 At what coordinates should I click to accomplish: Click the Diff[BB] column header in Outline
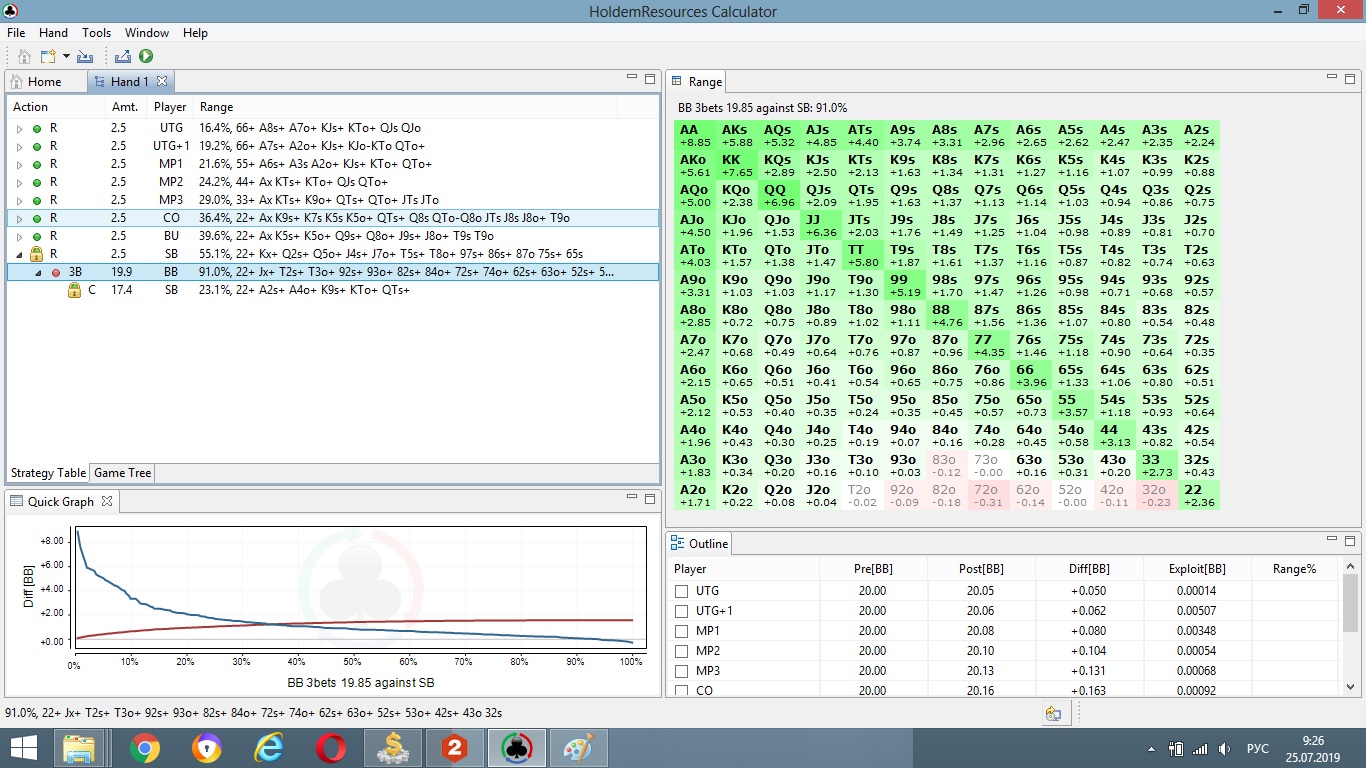click(1089, 568)
